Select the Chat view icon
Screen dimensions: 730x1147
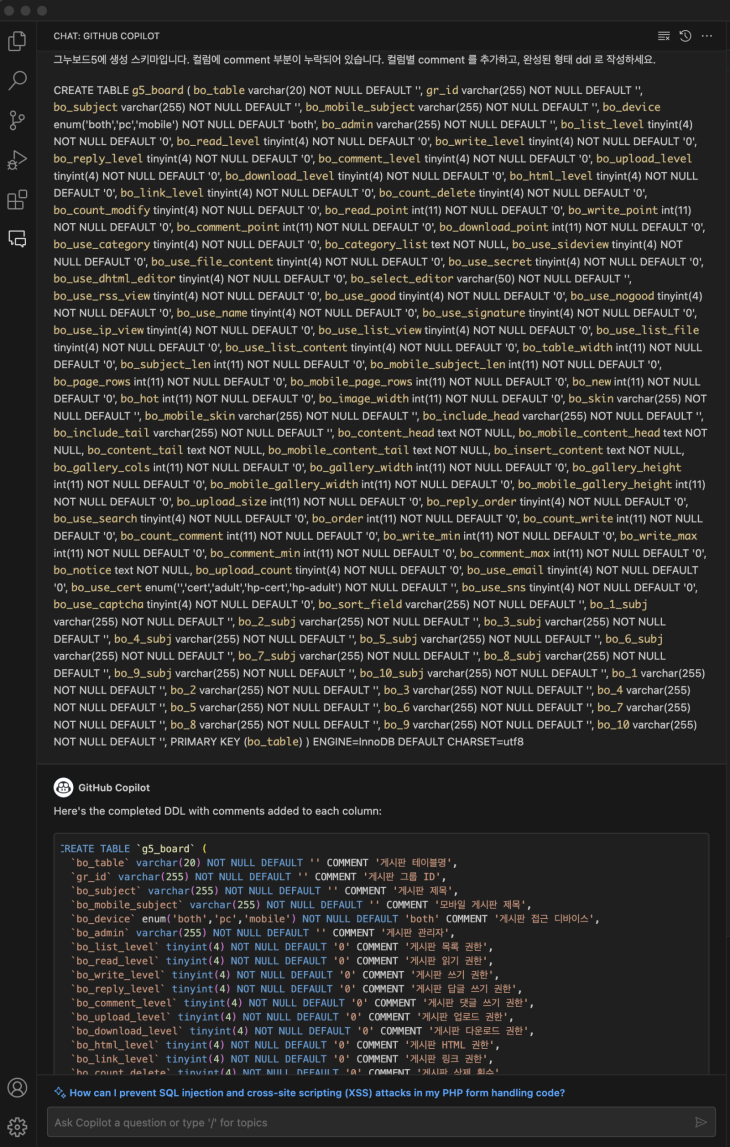click(17, 239)
